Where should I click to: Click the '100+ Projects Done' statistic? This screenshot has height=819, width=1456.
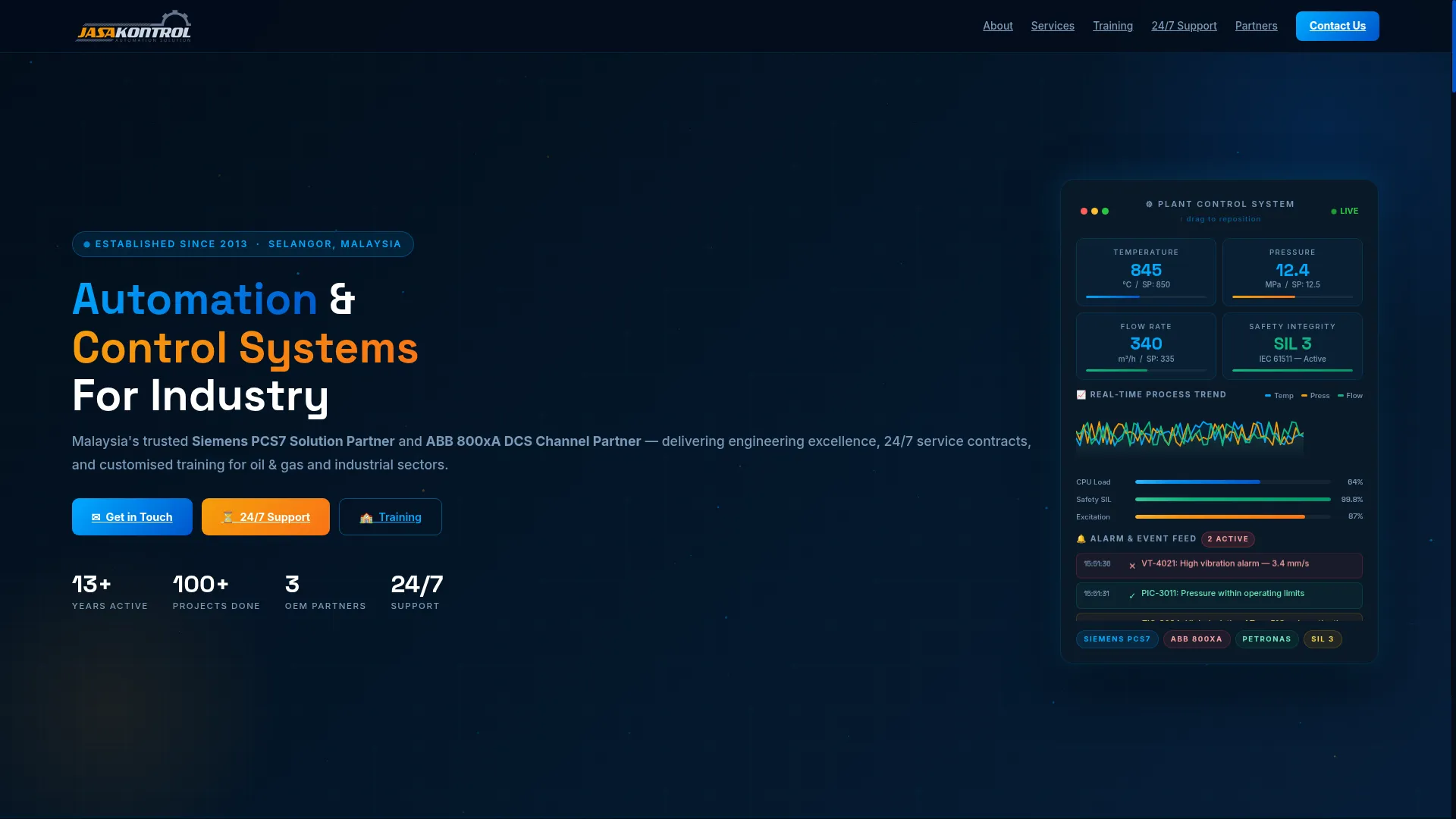(x=216, y=591)
